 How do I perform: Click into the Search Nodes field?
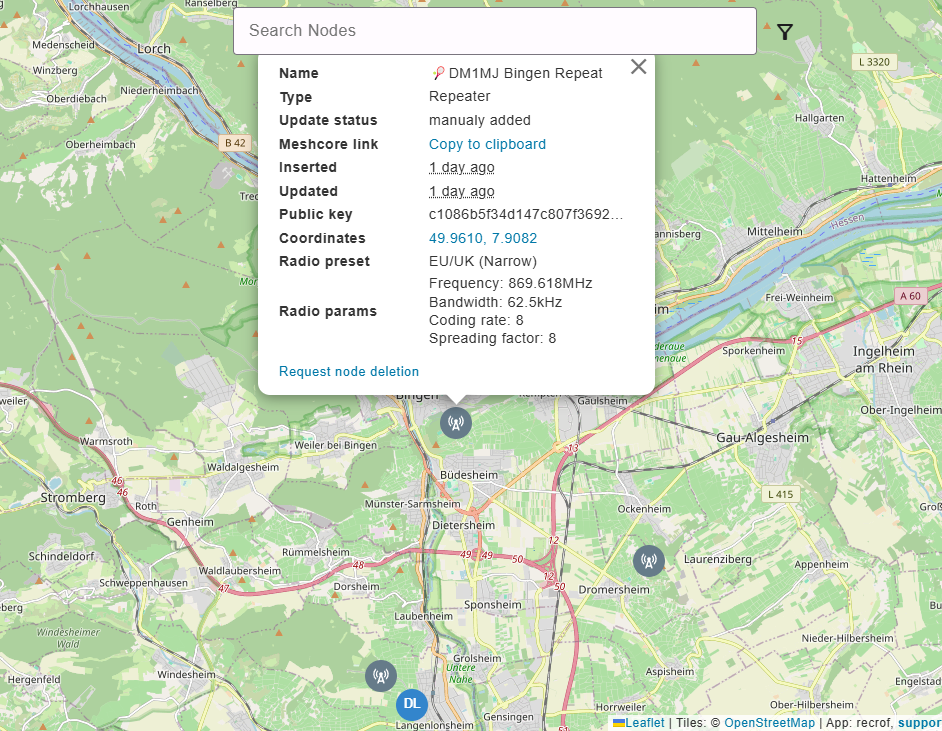494,31
